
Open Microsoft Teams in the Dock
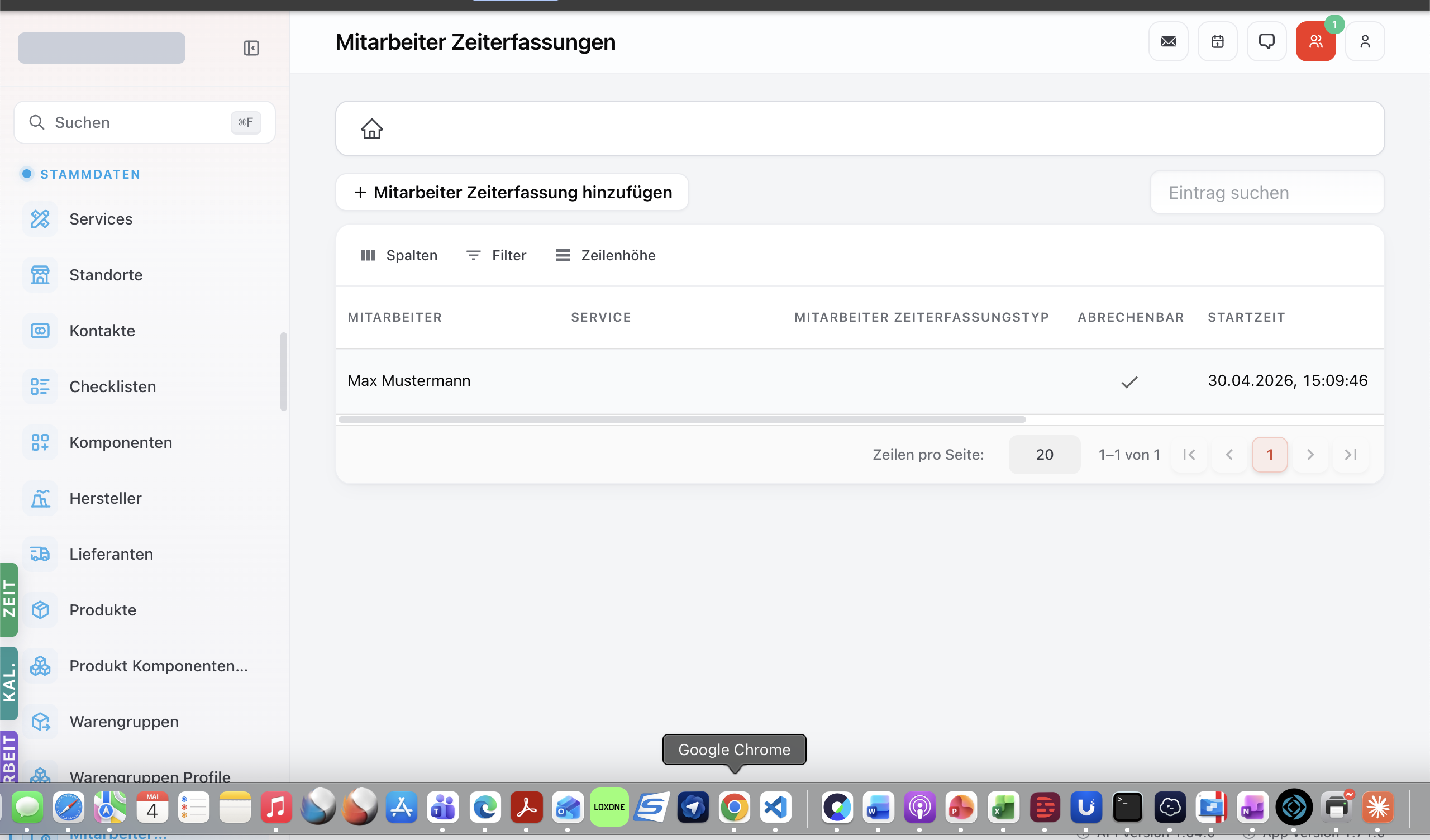tap(443, 807)
